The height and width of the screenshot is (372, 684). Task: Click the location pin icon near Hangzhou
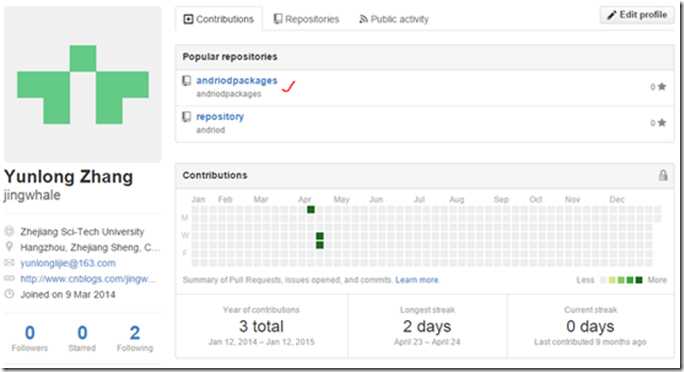point(9,247)
